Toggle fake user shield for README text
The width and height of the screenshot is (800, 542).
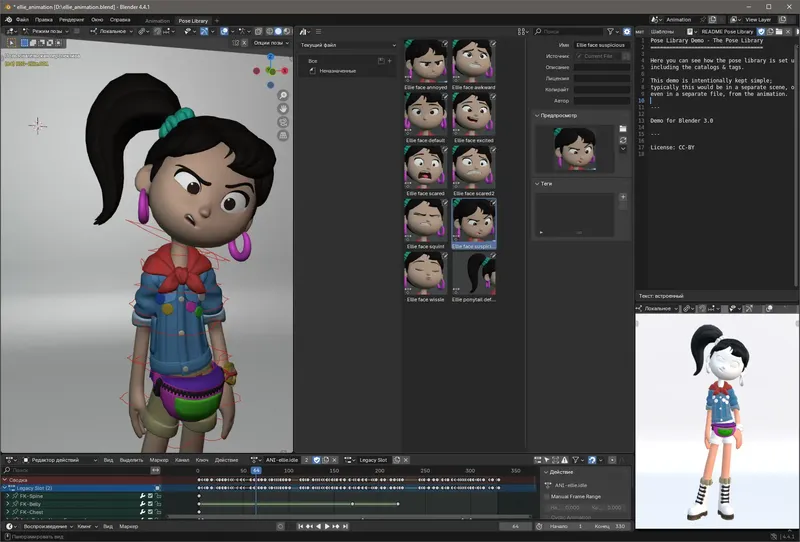click(x=761, y=32)
